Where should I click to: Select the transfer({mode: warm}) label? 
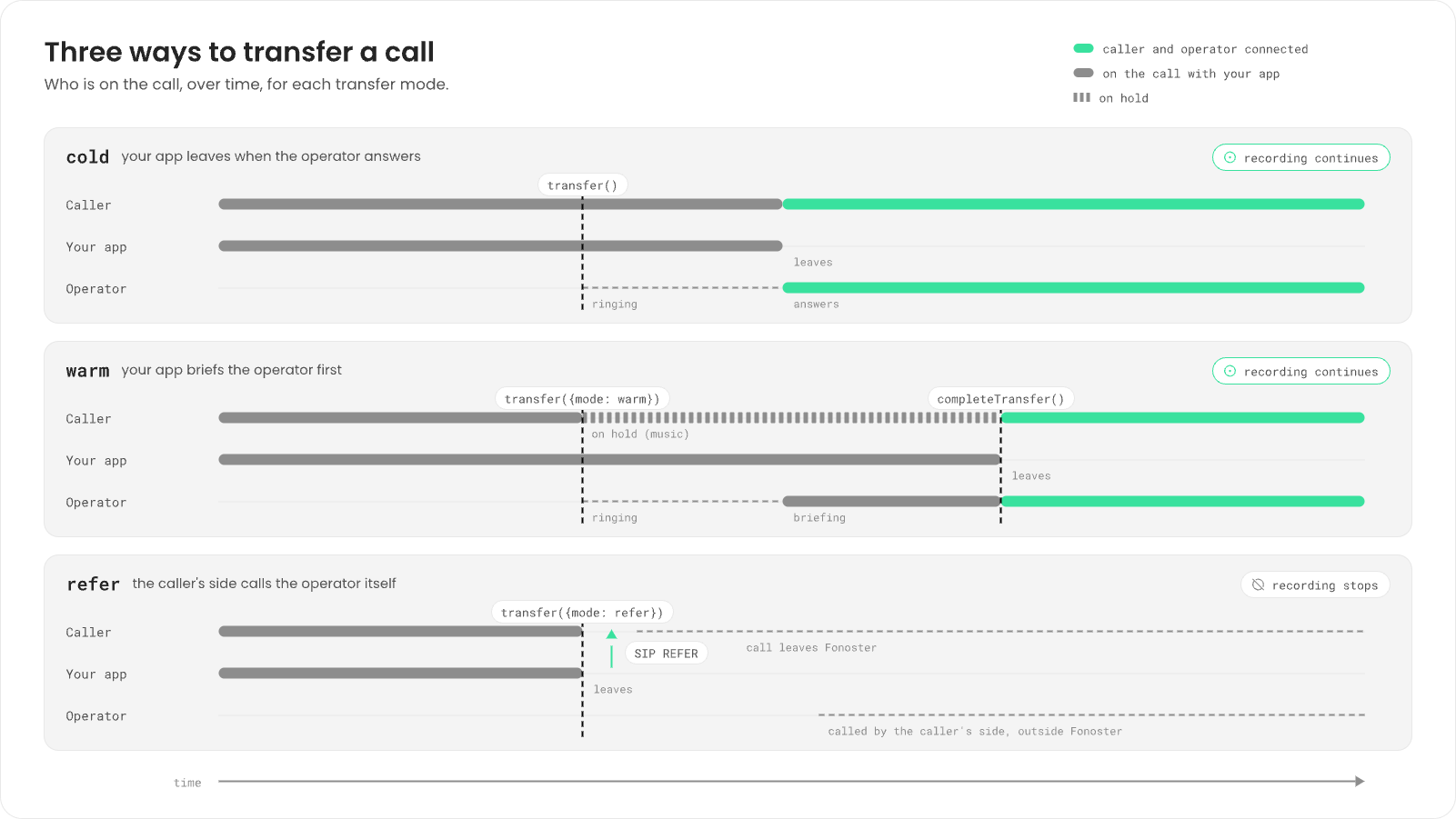click(x=582, y=399)
